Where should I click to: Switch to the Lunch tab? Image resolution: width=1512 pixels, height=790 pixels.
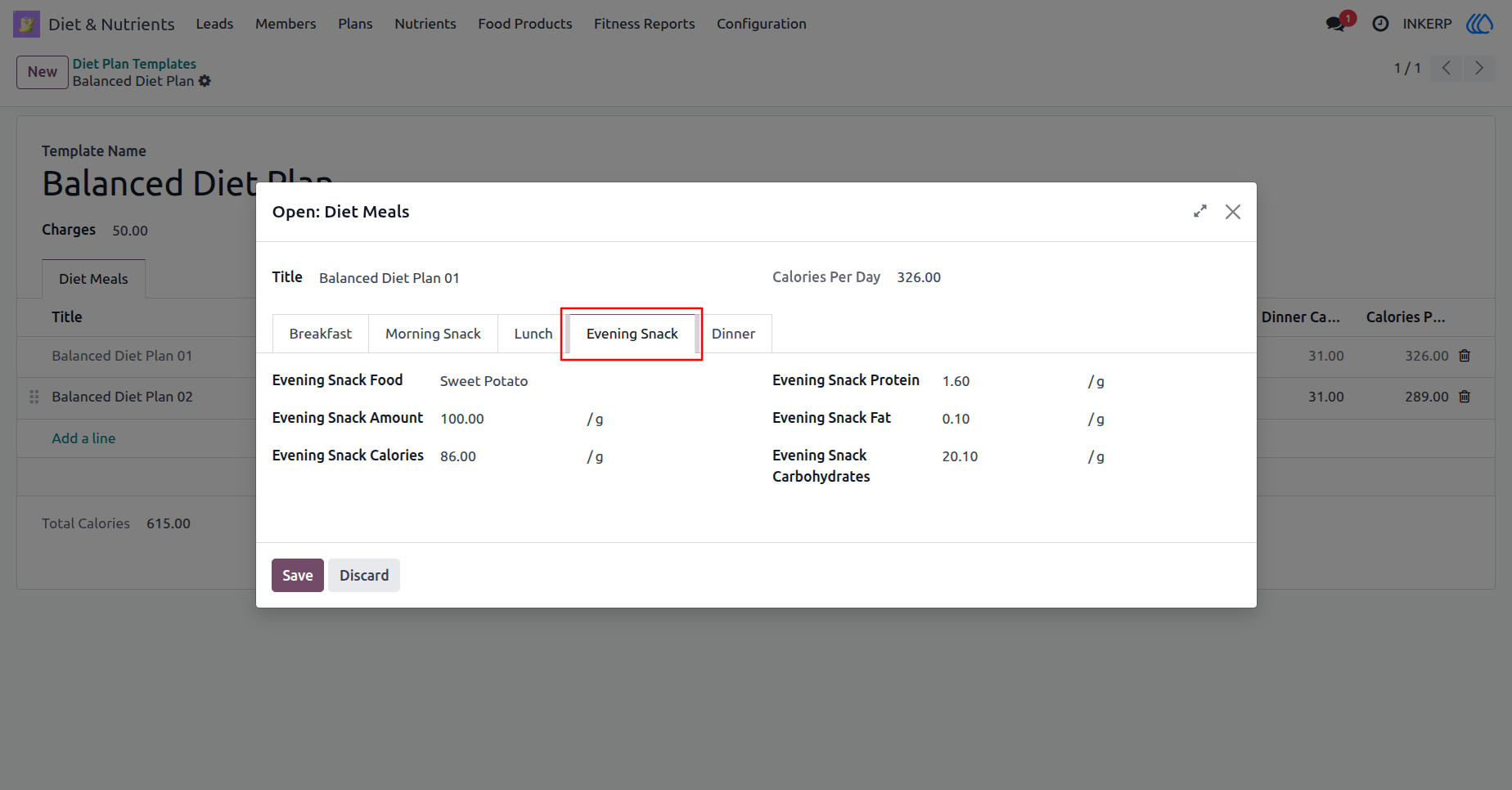[x=533, y=334]
